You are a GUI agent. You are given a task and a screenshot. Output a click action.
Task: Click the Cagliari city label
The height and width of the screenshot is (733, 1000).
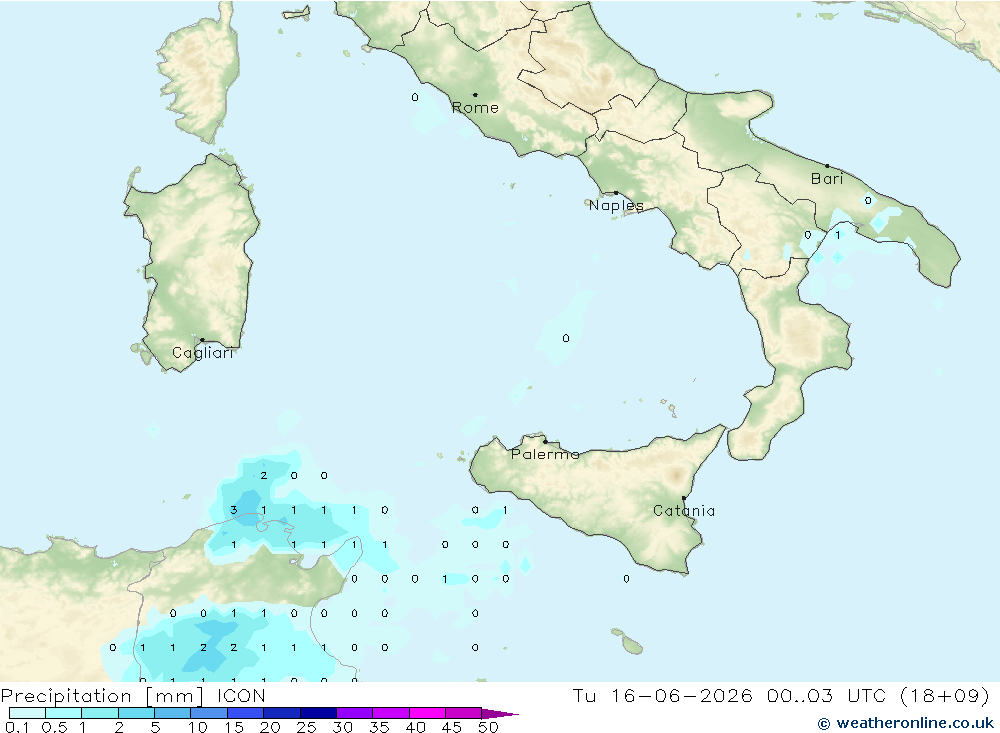[x=203, y=353]
